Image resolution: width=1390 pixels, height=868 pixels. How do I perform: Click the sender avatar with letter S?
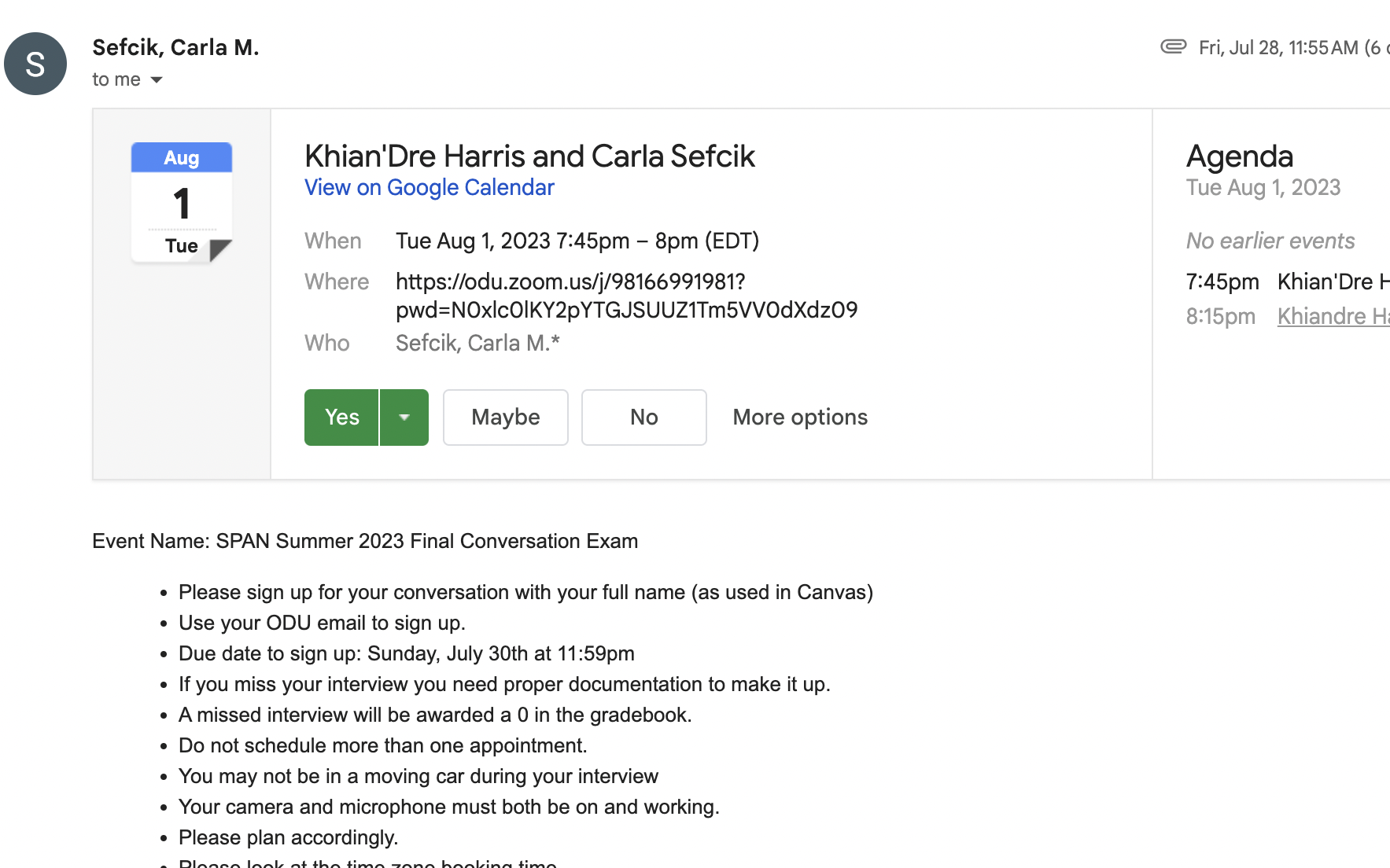pyautogui.click(x=35, y=64)
